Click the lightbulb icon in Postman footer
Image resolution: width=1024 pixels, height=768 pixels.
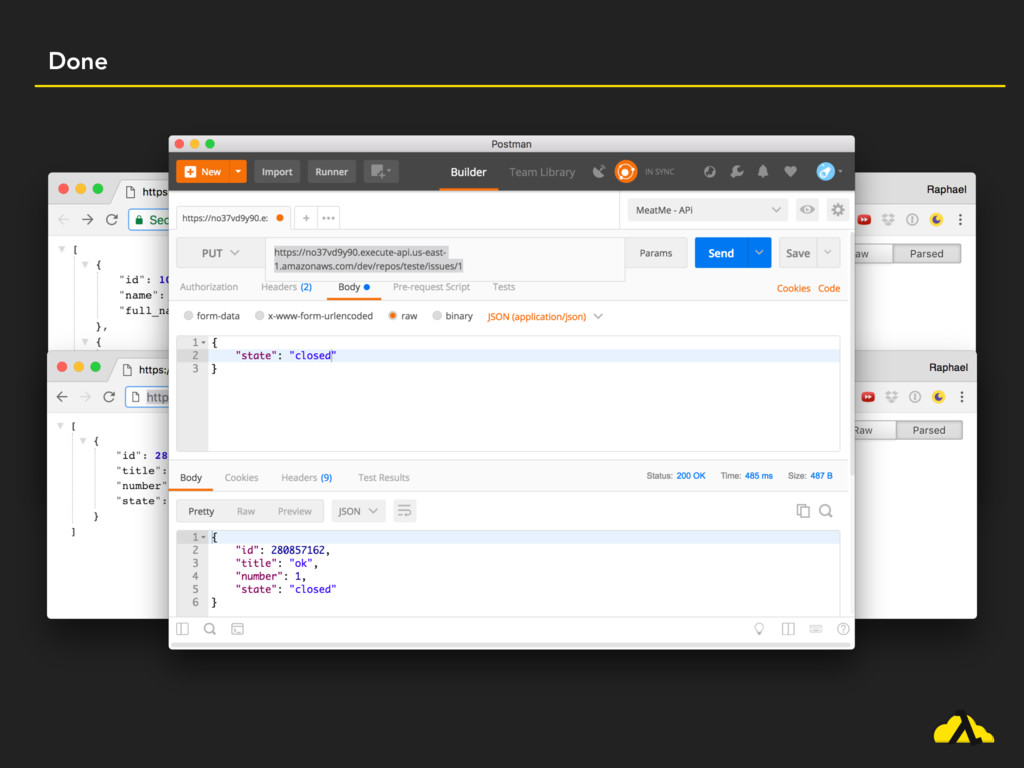759,629
